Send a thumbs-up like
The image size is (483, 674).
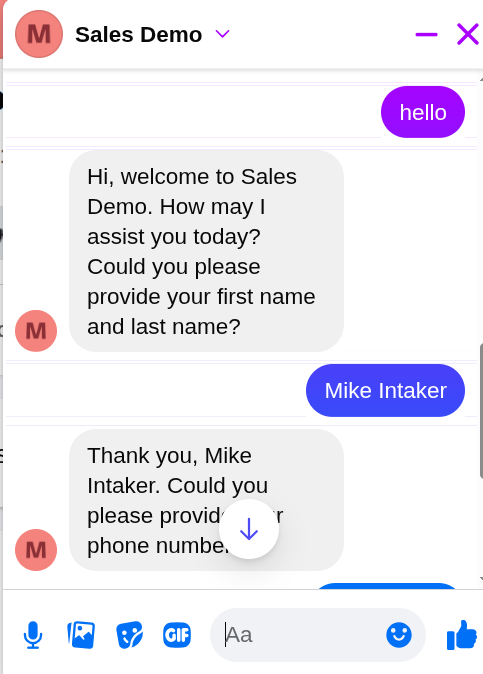pos(462,634)
